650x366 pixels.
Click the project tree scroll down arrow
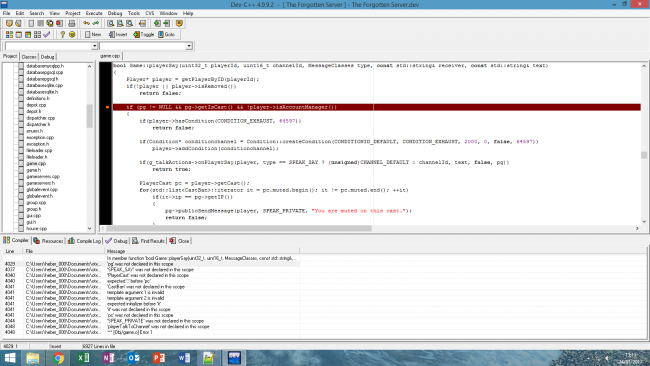click(90, 228)
